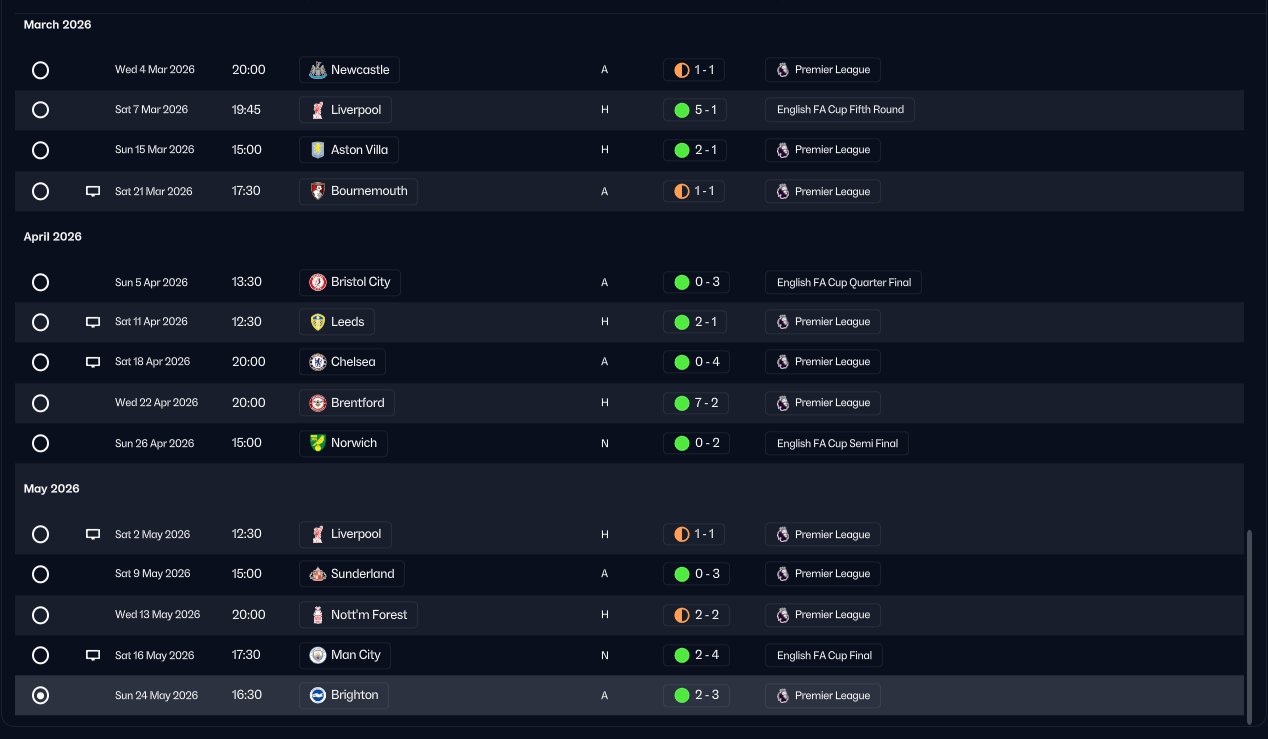
Task: Click the green win indicator for Brentford 7 - 2
Action: (682, 403)
